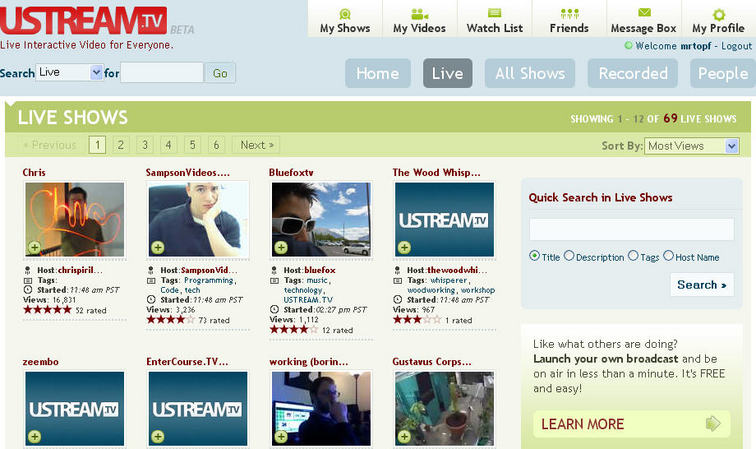The image size is (756, 449).
Task: Select the Live tab
Action: click(447, 73)
